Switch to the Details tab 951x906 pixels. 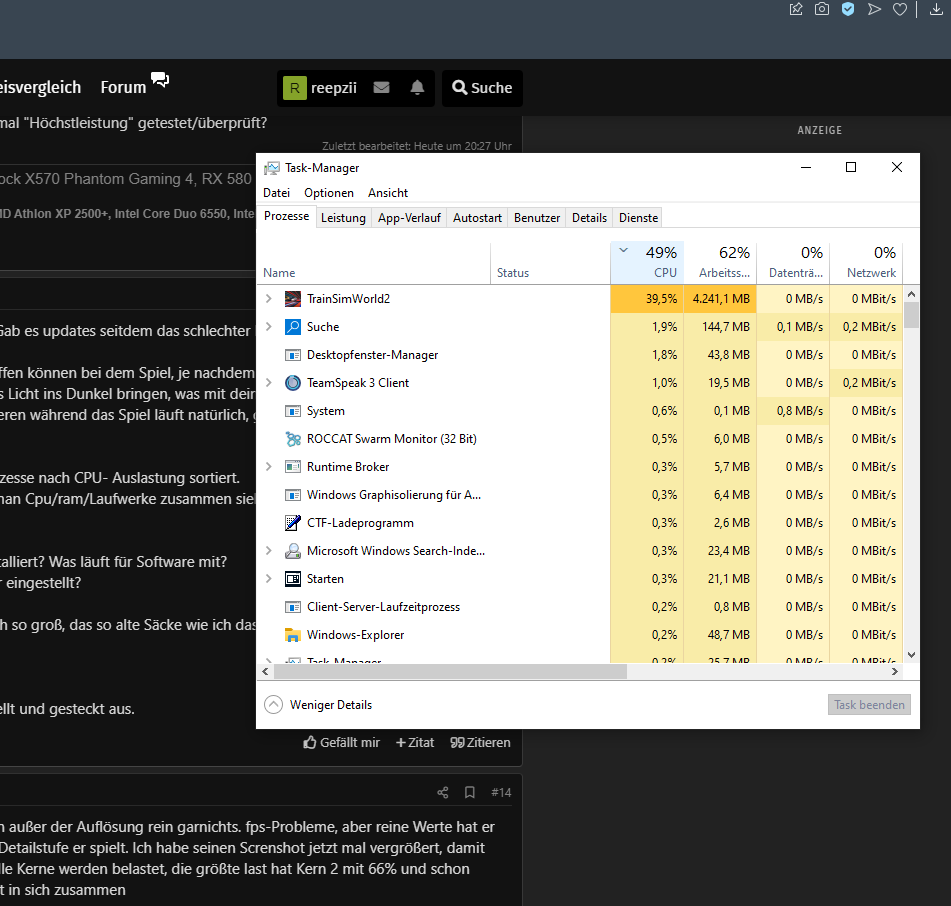590,218
